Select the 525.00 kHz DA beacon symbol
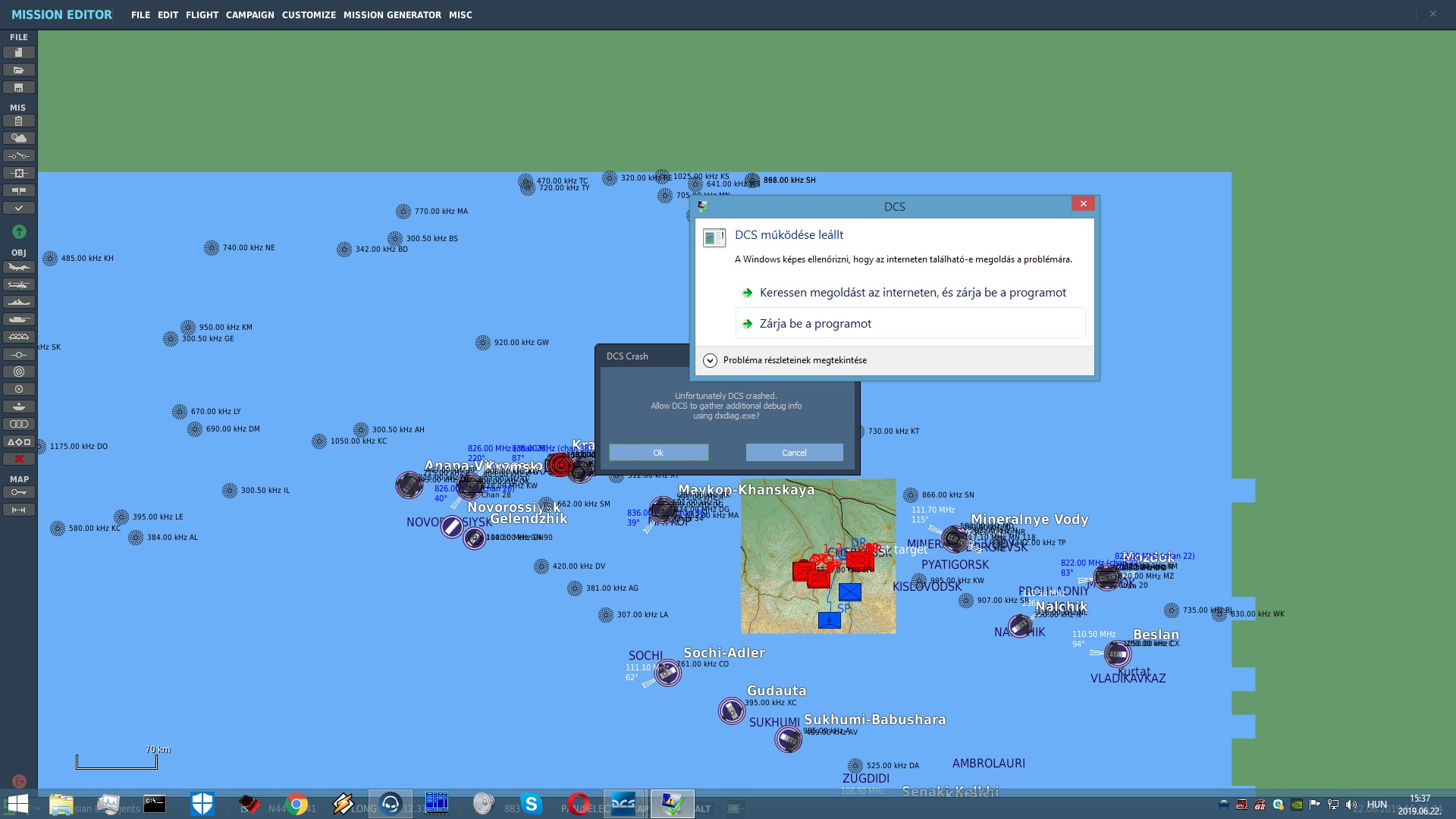Image resolution: width=1456 pixels, height=819 pixels. pyautogui.click(x=855, y=766)
